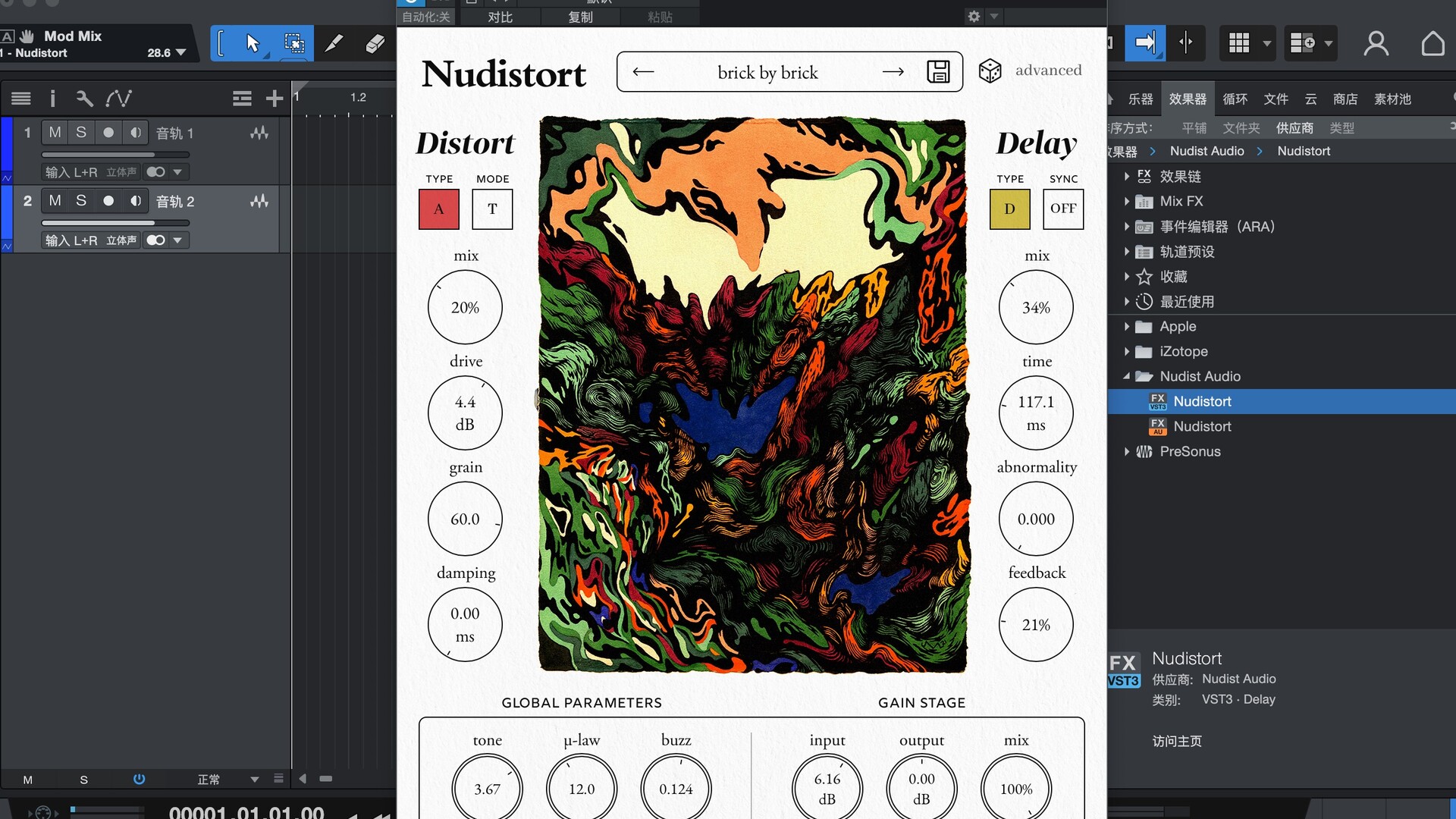The width and height of the screenshot is (1456, 819).
Task: Select the Range selection tool
Action: pos(293,43)
